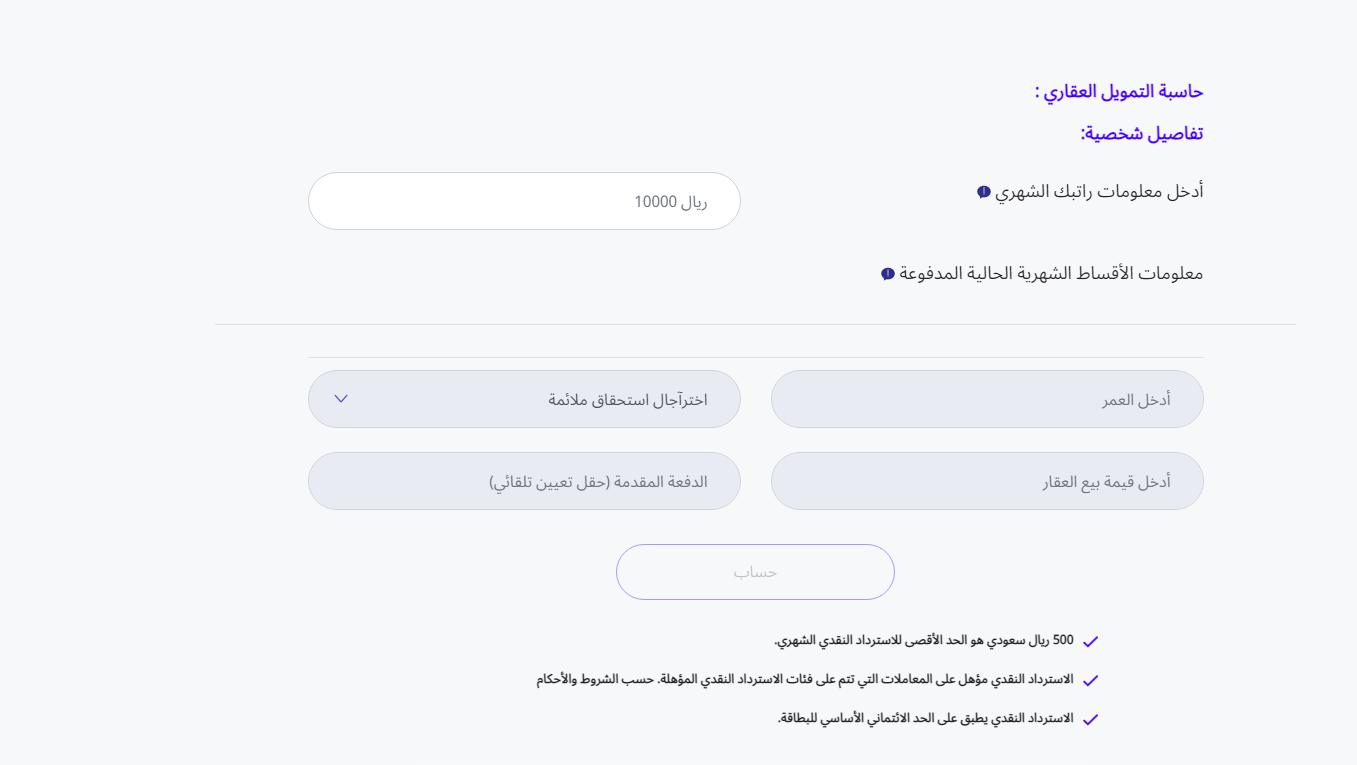Image resolution: width=1357 pixels, height=765 pixels.
Task: Click checkmark beside الحد الائتماني الأساسي للبطاقة line
Action: pos(1090,719)
